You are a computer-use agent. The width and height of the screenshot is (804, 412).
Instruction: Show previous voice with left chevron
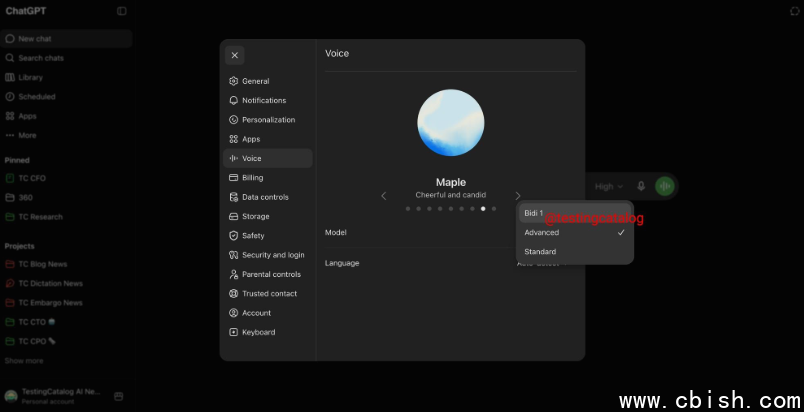384,196
